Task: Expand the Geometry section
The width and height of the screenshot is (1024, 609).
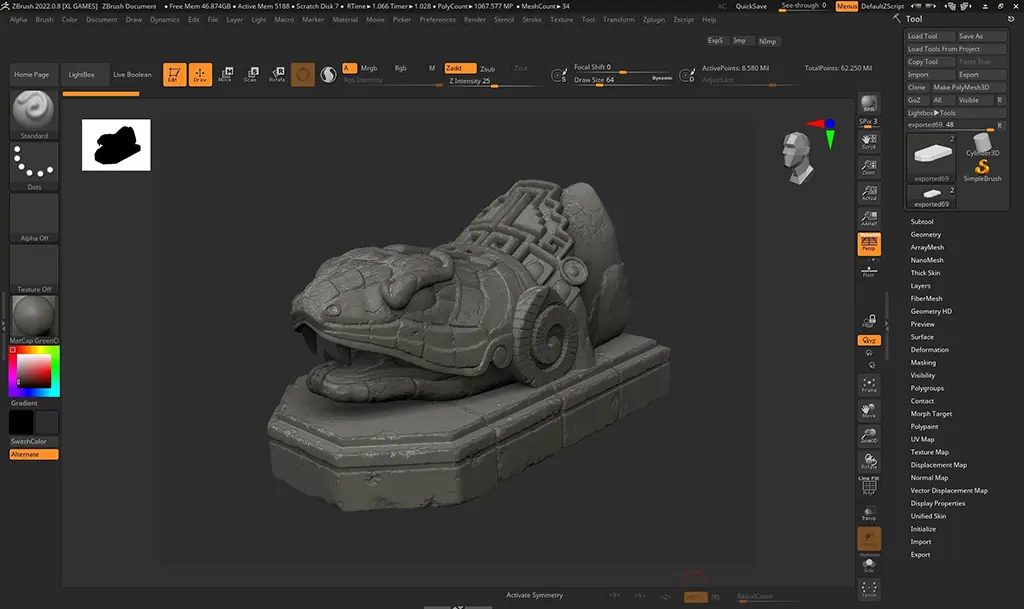Action: click(925, 234)
